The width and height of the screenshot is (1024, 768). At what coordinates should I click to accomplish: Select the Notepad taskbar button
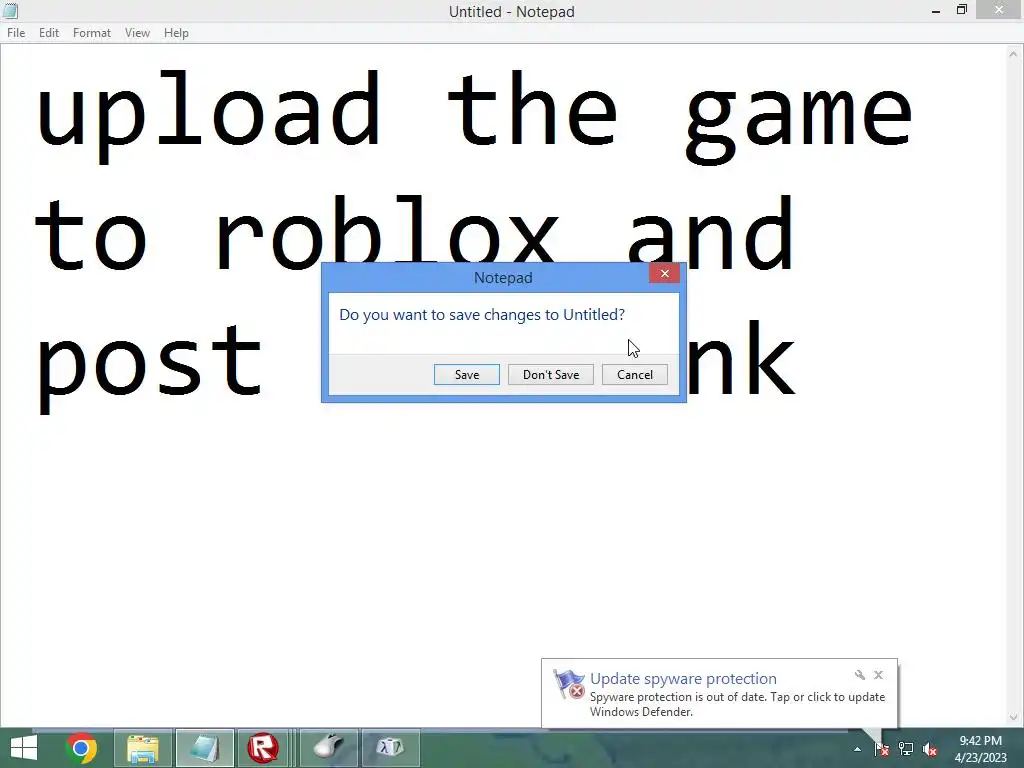point(204,748)
